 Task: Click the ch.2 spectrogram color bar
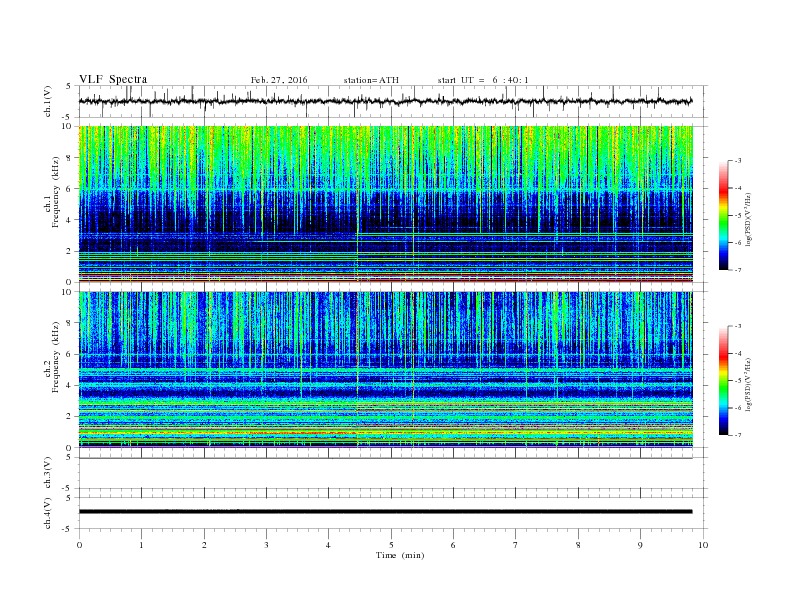point(724,380)
